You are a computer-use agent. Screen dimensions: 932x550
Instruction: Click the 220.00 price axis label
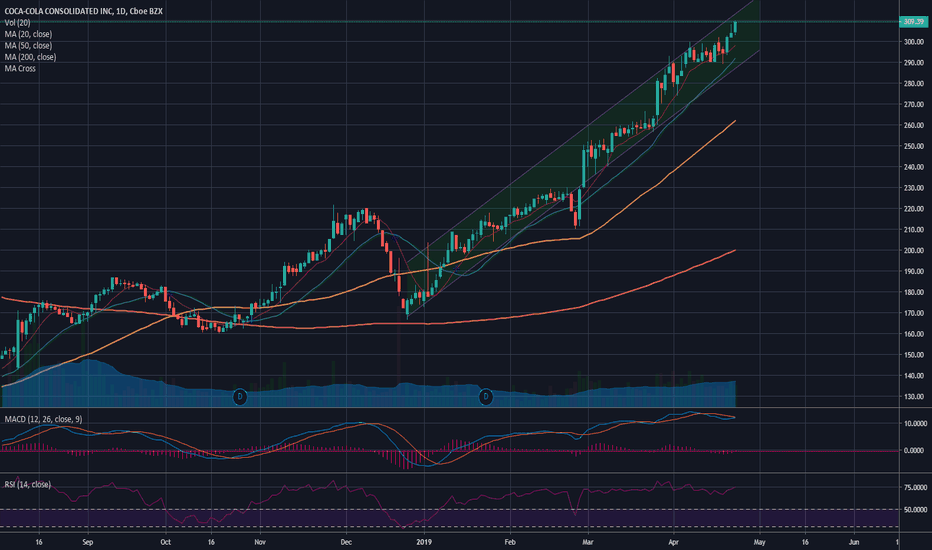coord(914,209)
